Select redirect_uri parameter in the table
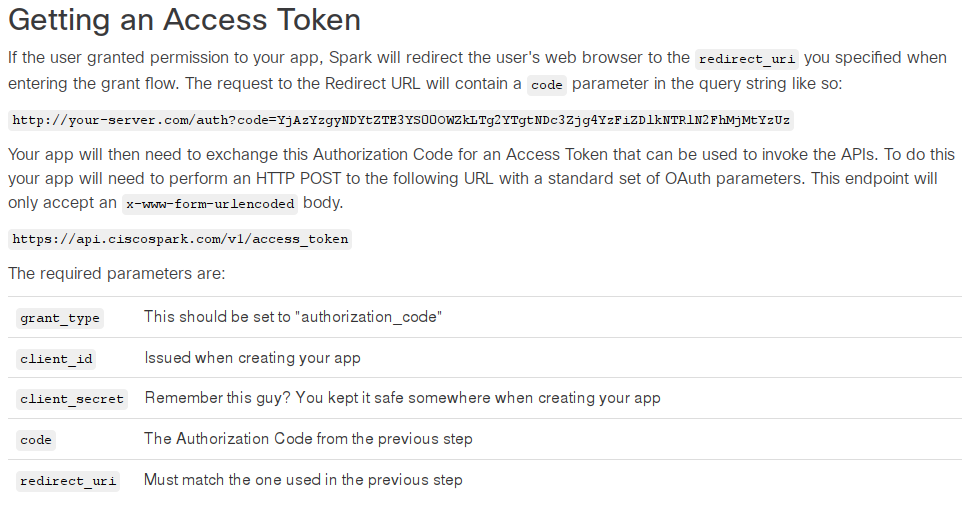The image size is (972, 507). [x=68, y=481]
